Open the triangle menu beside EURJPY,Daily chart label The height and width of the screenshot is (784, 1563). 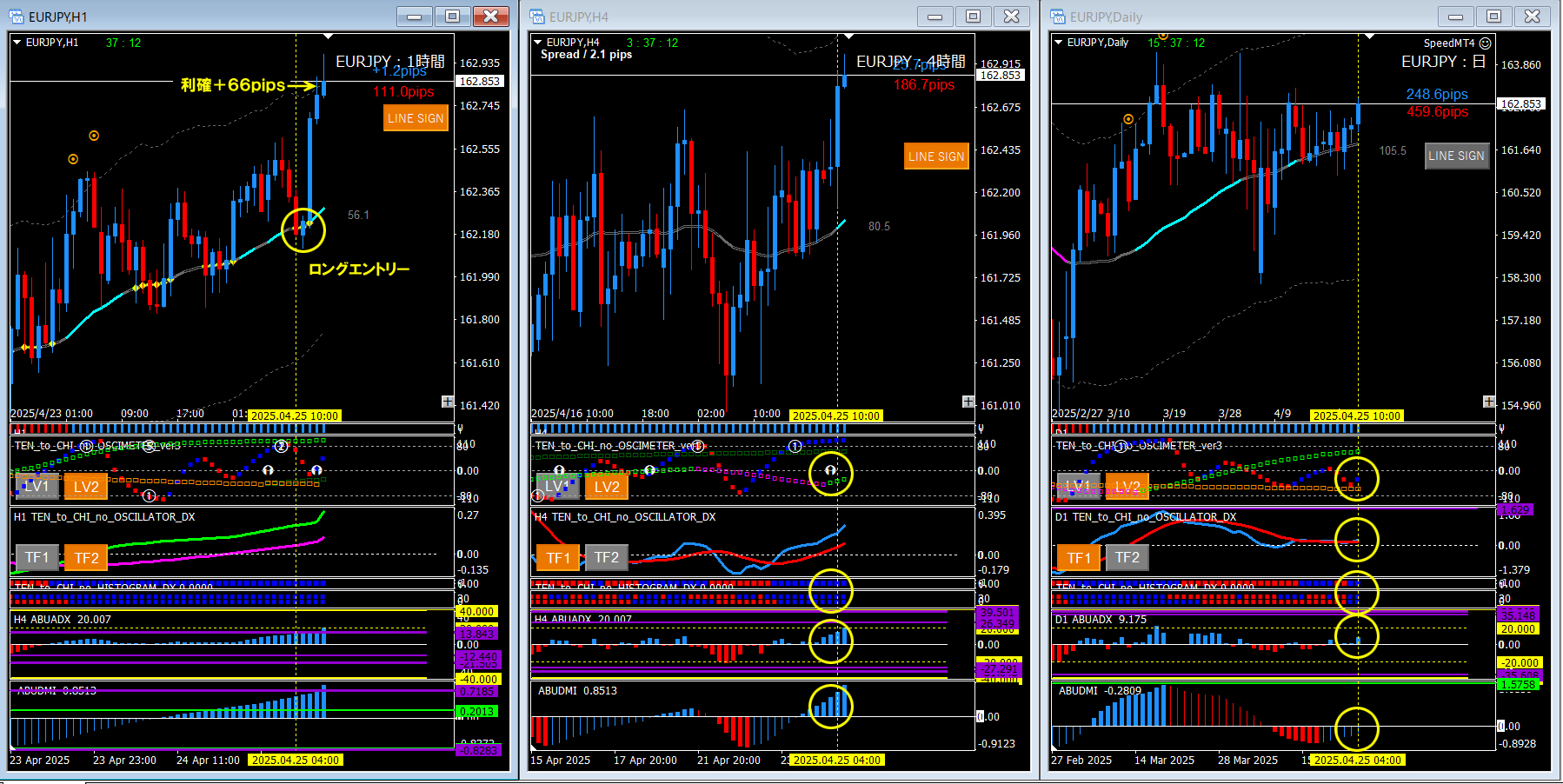coord(1059,43)
